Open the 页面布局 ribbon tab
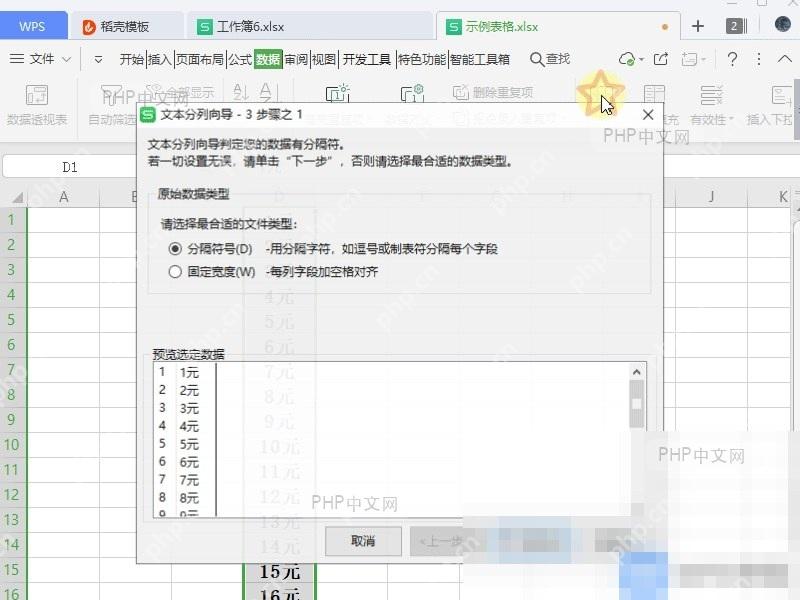800x600 pixels. pos(199,59)
